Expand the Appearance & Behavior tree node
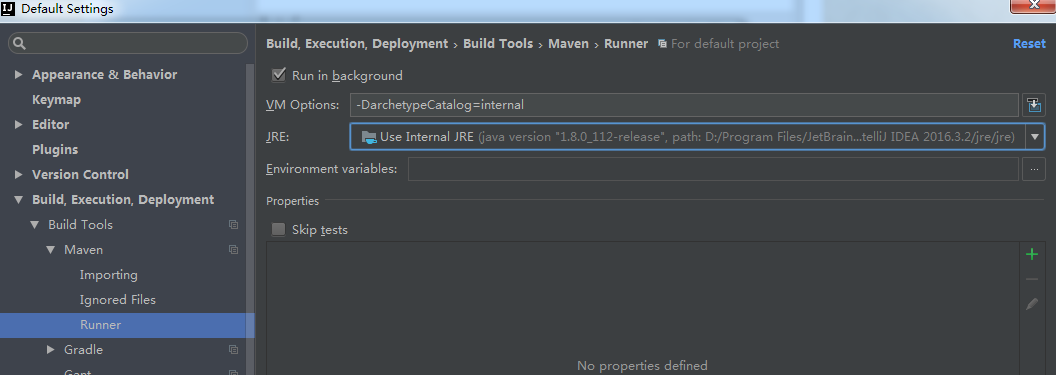 tap(19, 75)
